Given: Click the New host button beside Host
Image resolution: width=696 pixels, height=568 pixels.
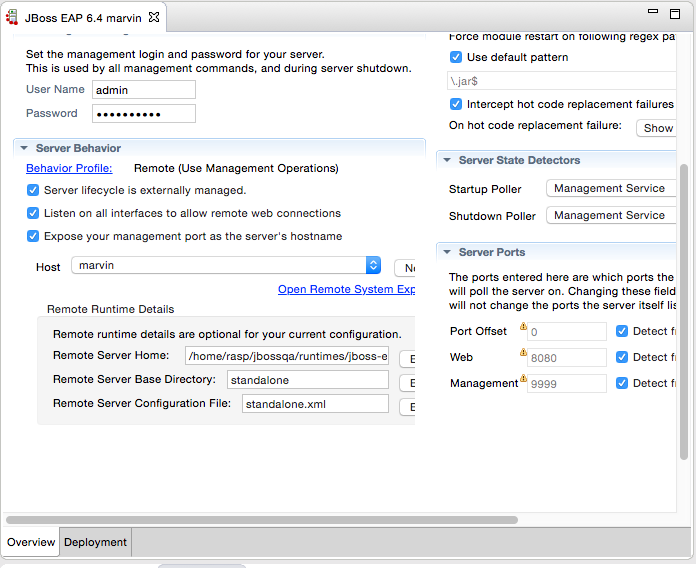Looking at the screenshot, I should 405,268.
